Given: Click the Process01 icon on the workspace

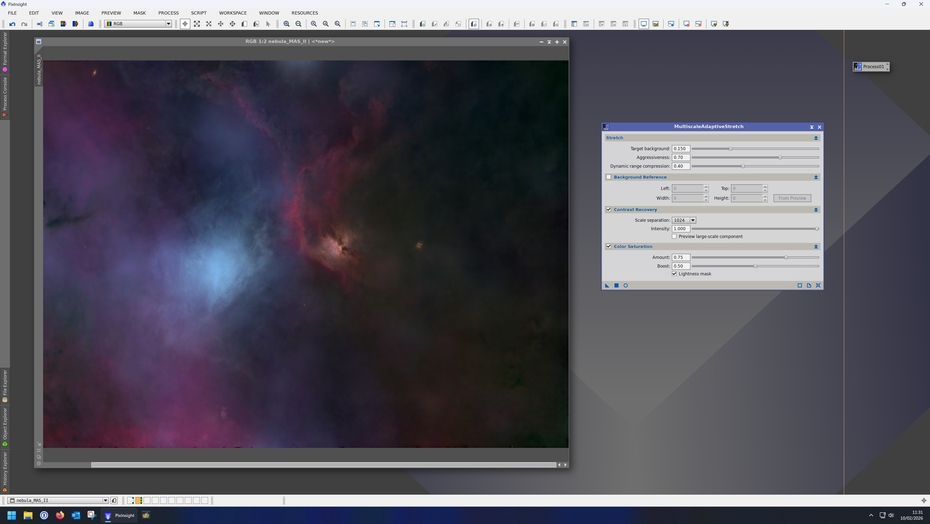Looking at the screenshot, I should tap(871, 67).
